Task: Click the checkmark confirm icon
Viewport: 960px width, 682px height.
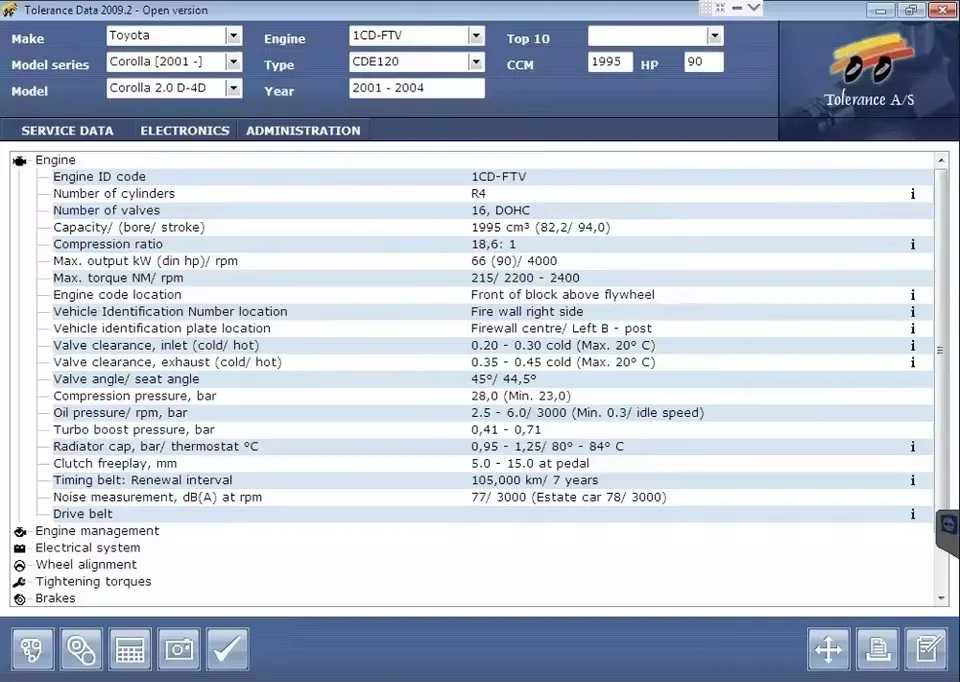Action: (227, 649)
